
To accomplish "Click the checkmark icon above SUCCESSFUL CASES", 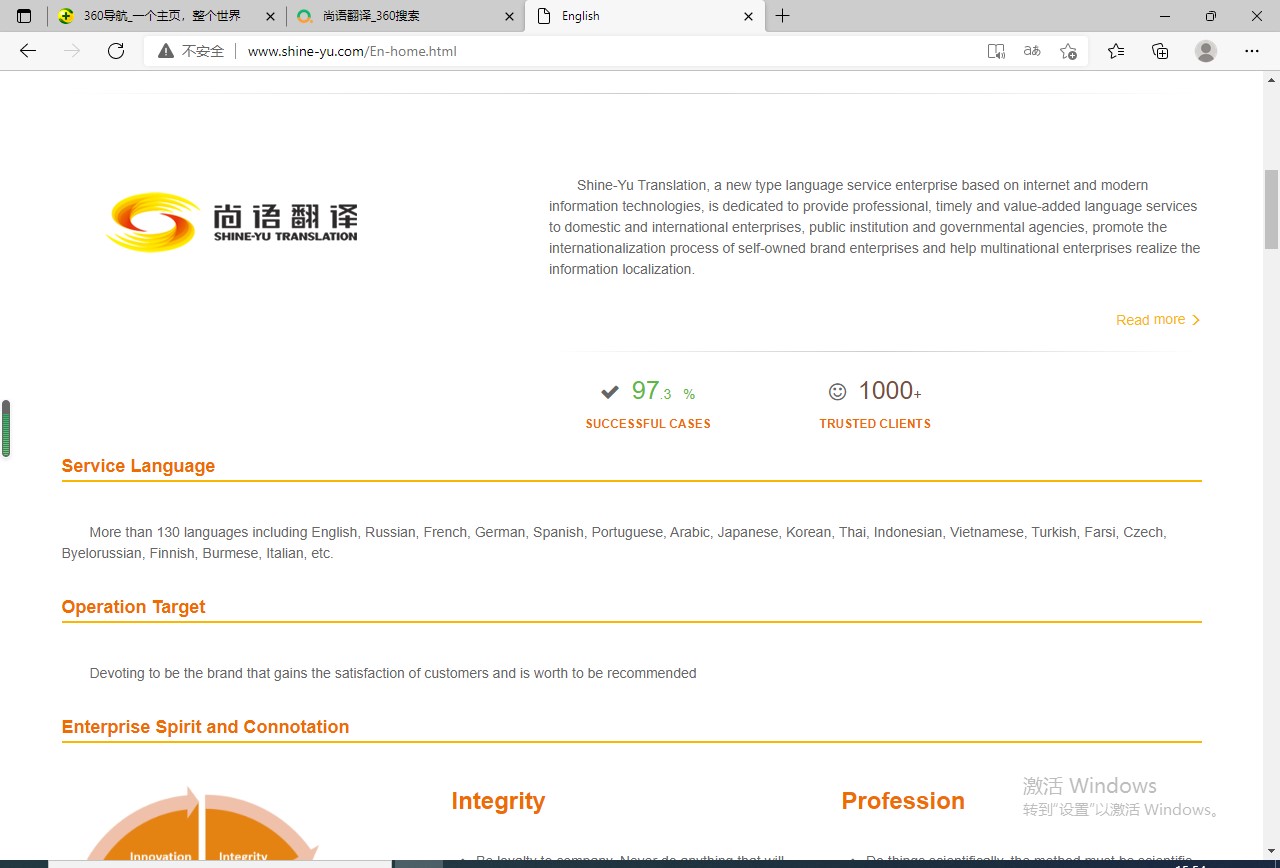I will click(610, 392).
